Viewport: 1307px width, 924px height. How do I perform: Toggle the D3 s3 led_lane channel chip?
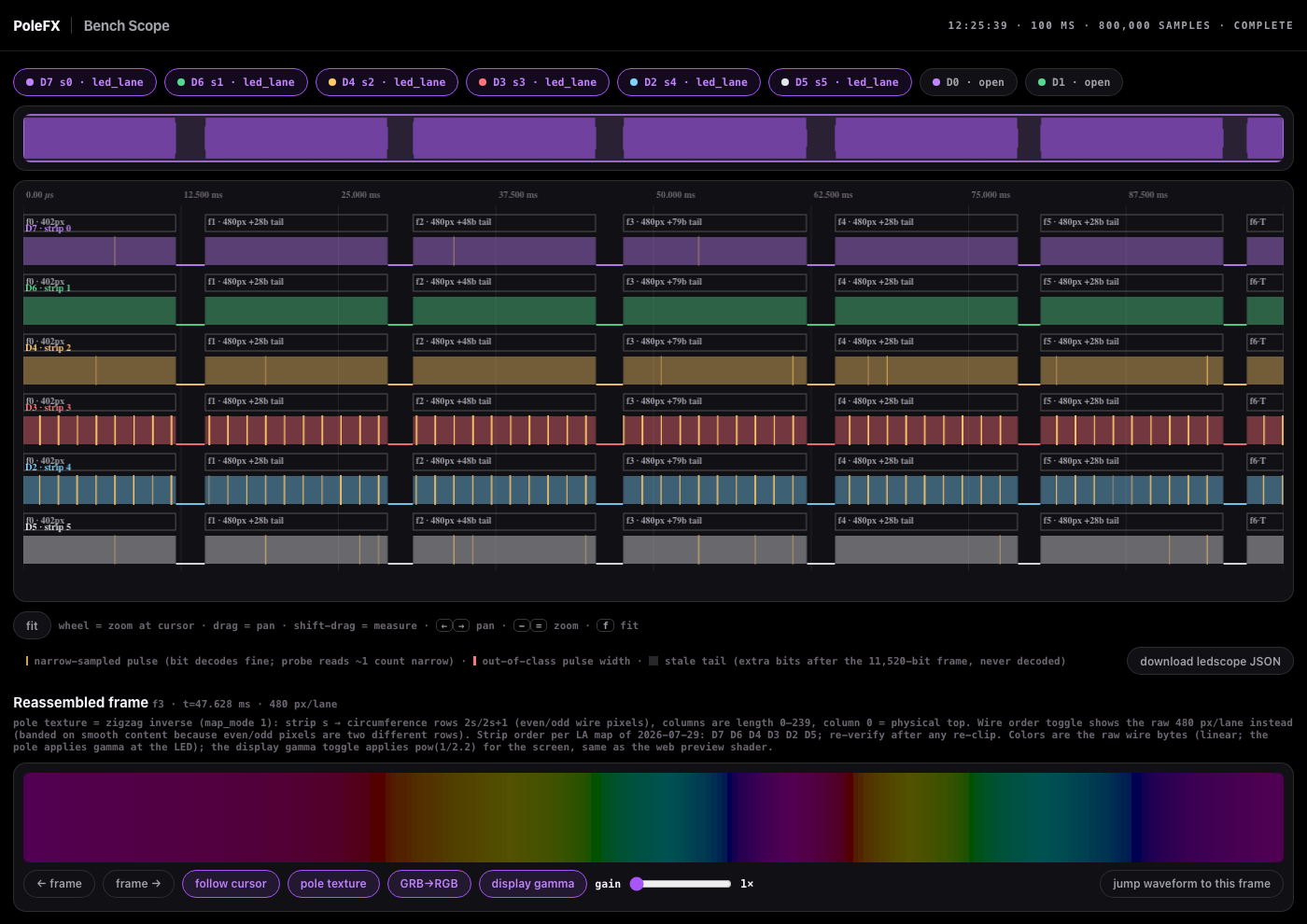[x=538, y=82]
